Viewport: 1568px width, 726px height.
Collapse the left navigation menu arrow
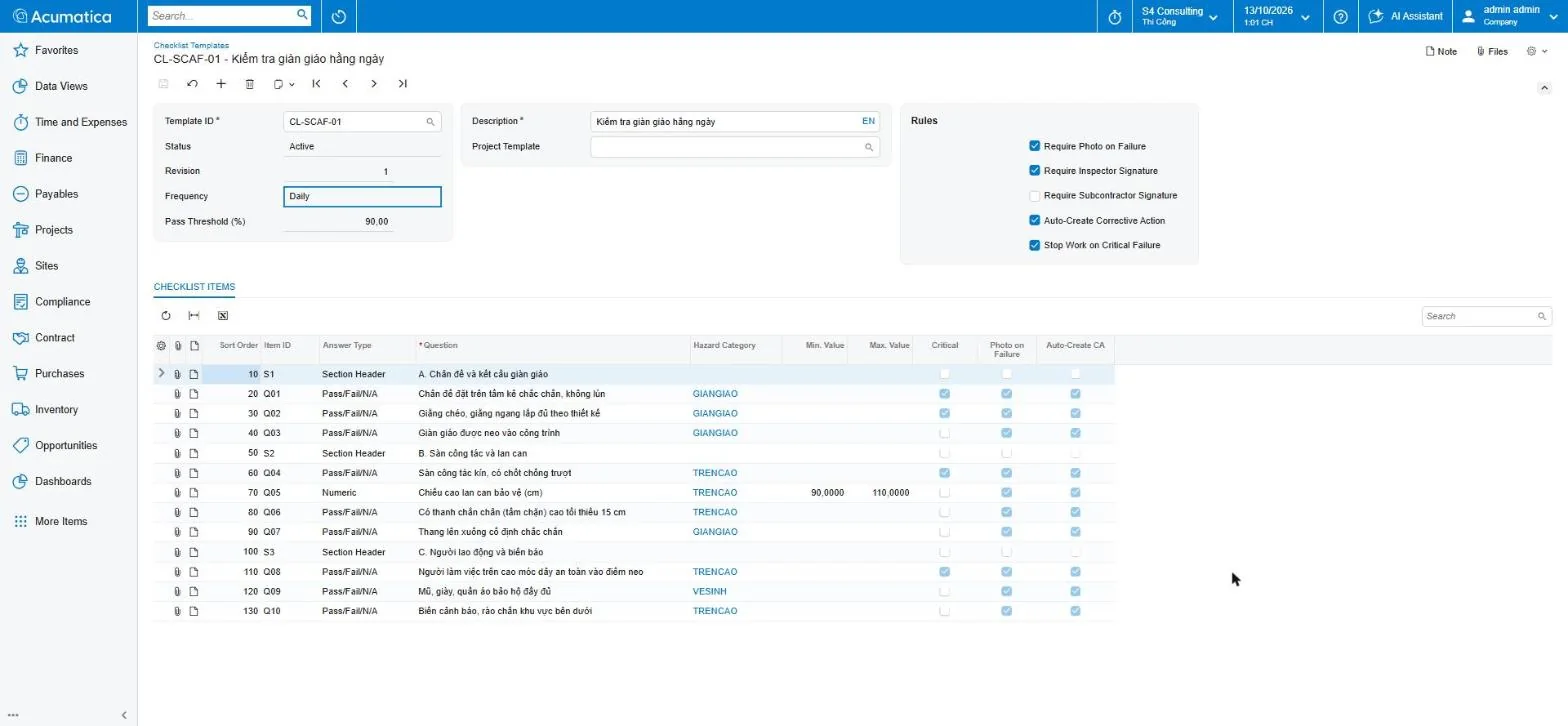(124, 715)
